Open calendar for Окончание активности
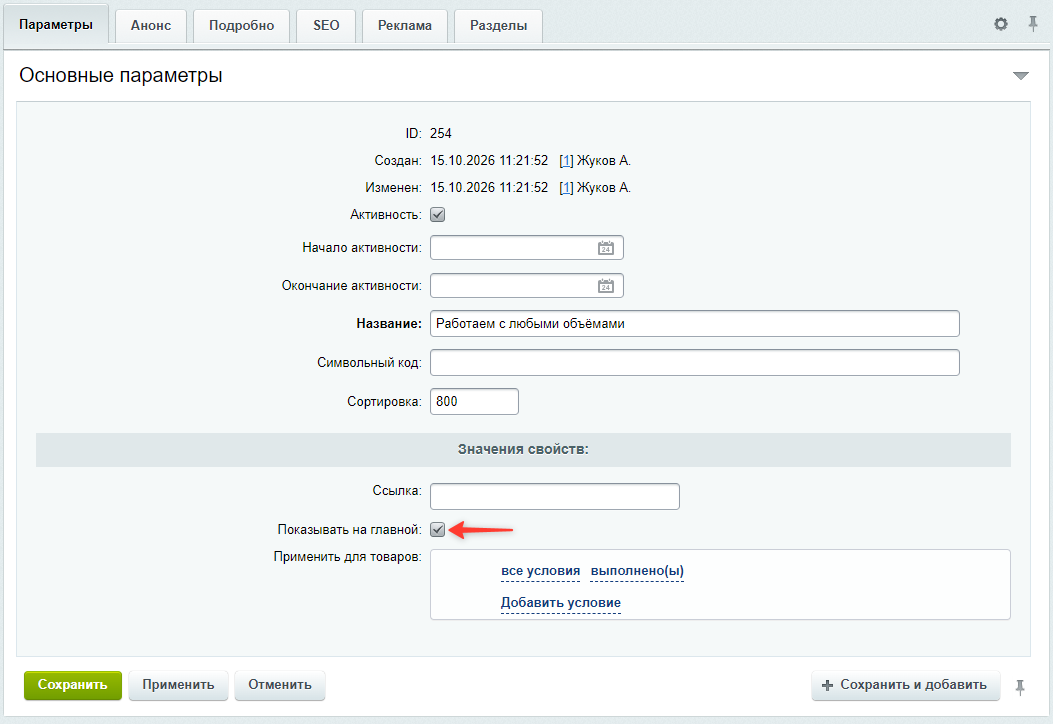Viewport: 1053px width, 724px height. 606,286
